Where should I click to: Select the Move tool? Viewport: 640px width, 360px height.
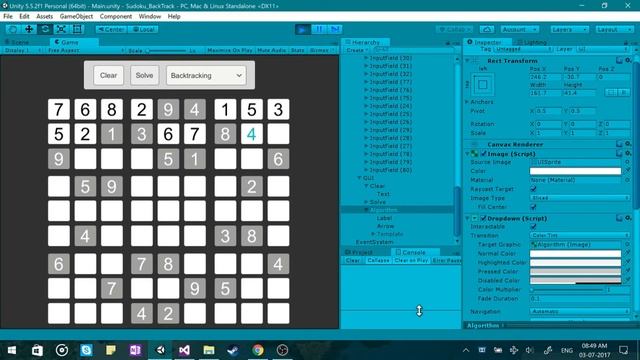[29, 29]
